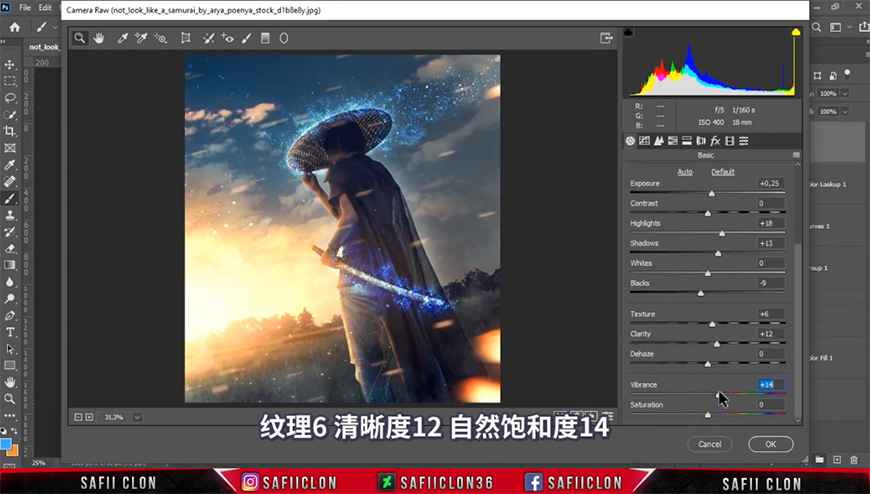Click the Default tone link
The image size is (870, 494).
723,172
